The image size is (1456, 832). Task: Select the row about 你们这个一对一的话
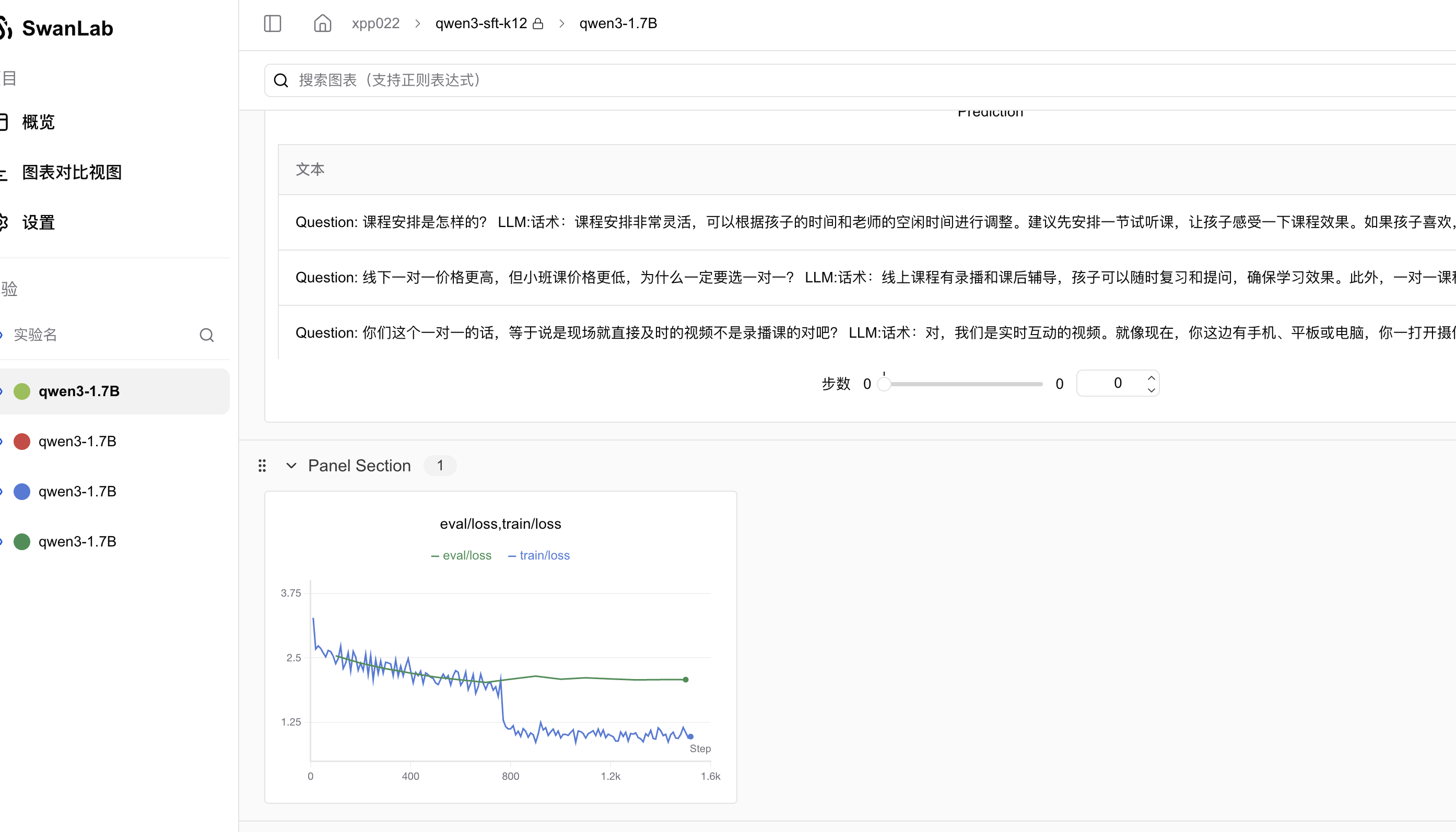867,332
